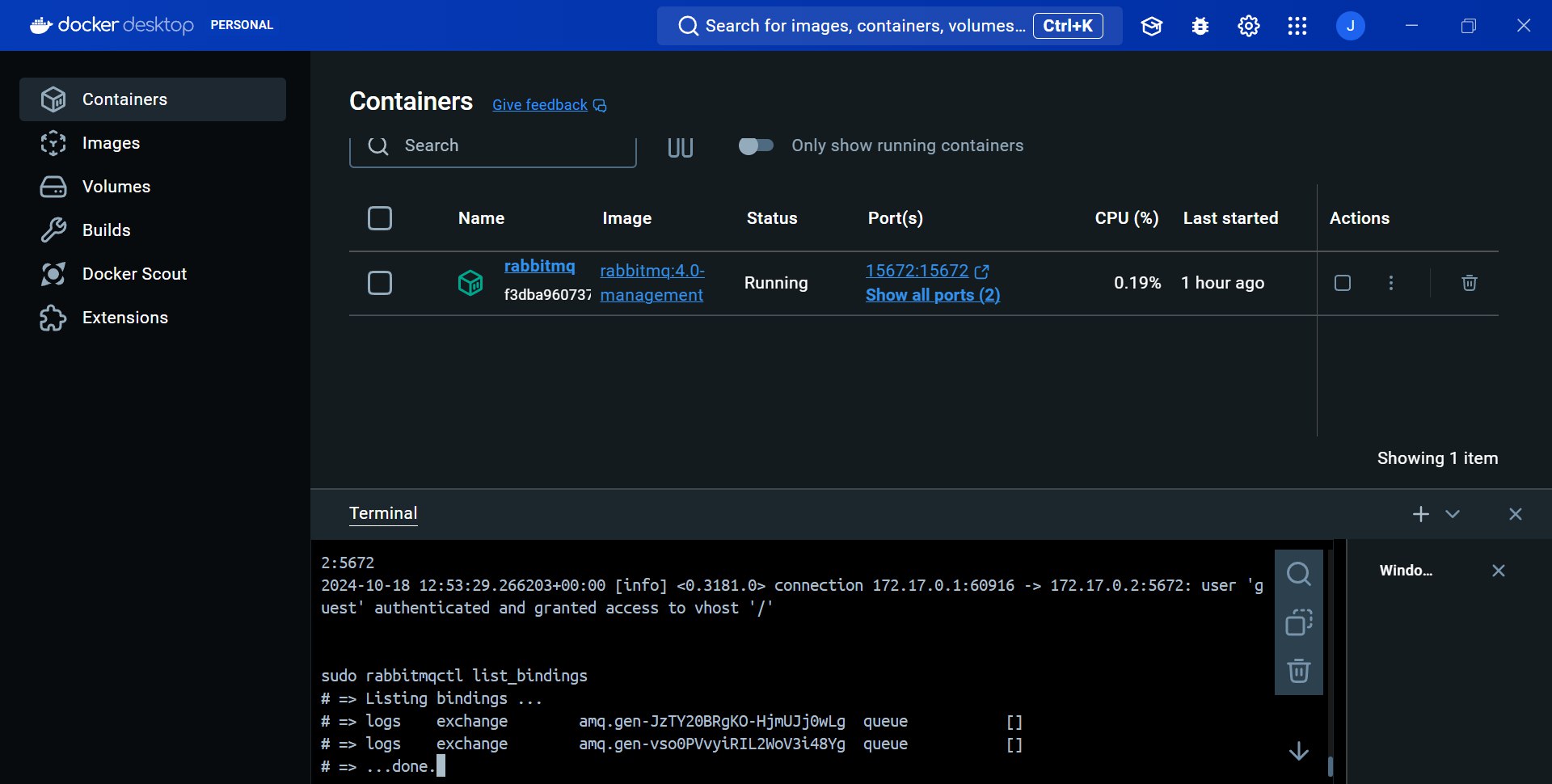Open the J user account avatar
This screenshot has height=784, width=1552.
tap(1351, 26)
